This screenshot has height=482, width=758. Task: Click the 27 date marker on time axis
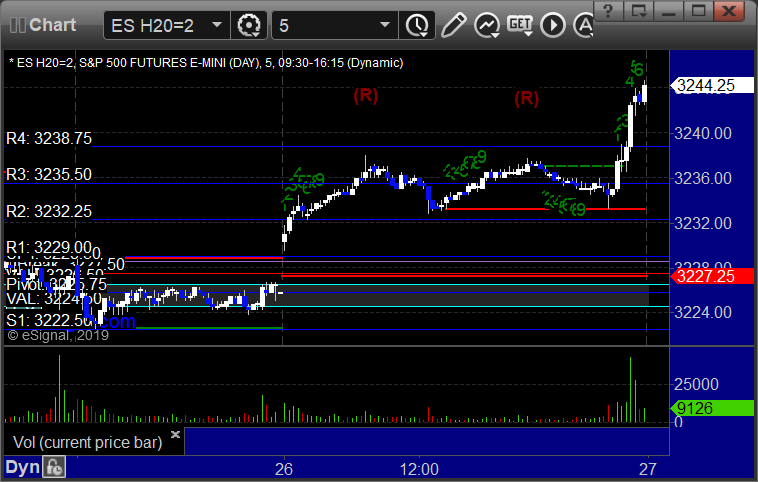point(648,469)
